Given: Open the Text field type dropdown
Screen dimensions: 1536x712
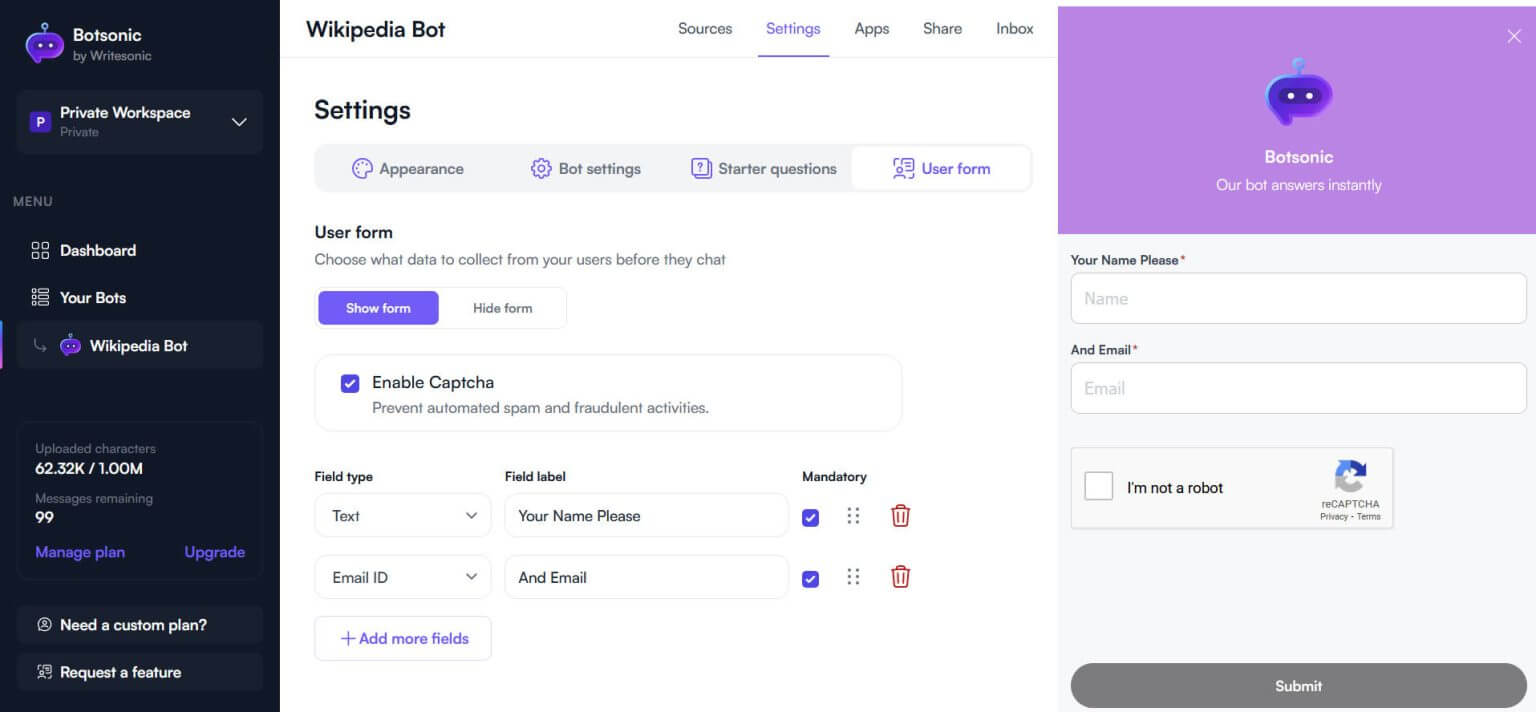Looking at the screenshot, I should (402, 516).
